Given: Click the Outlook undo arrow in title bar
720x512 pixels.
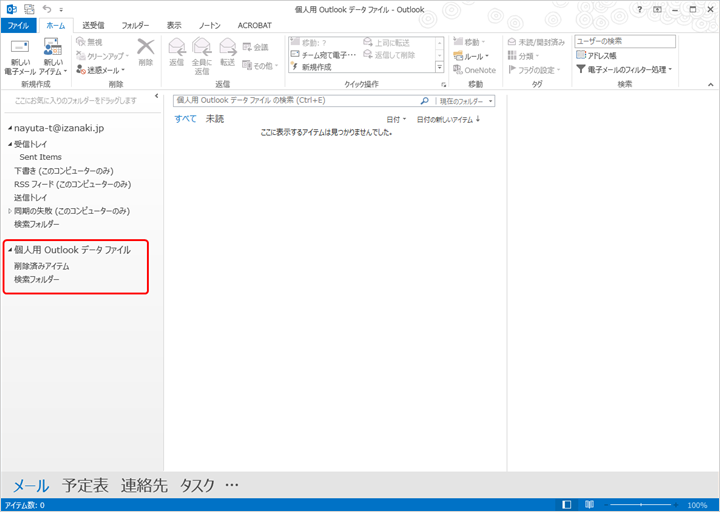Looking at the screenshot, I should pos(47,9).
